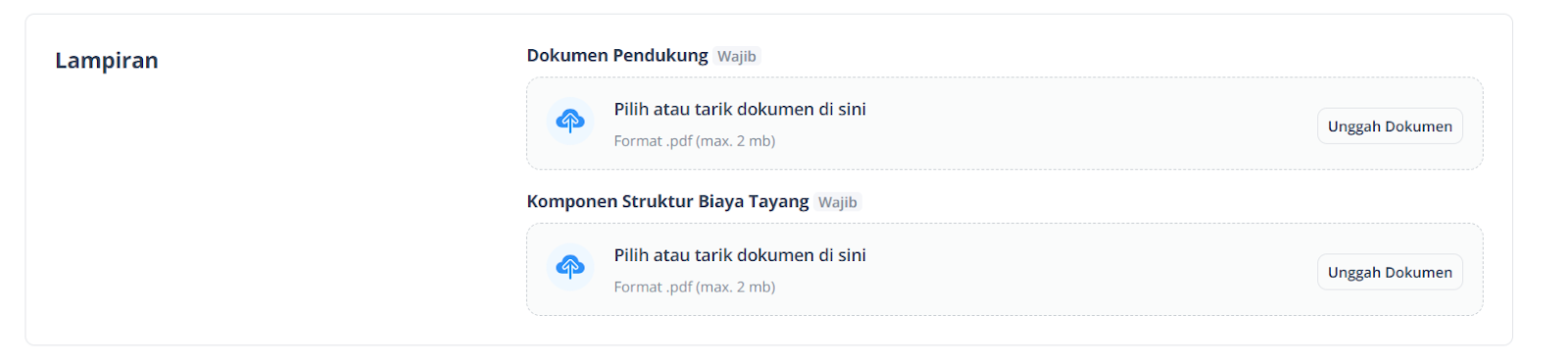Click the Dokumen Pendukung field label
Viewport: 1568px width, 364px height.
617,55
